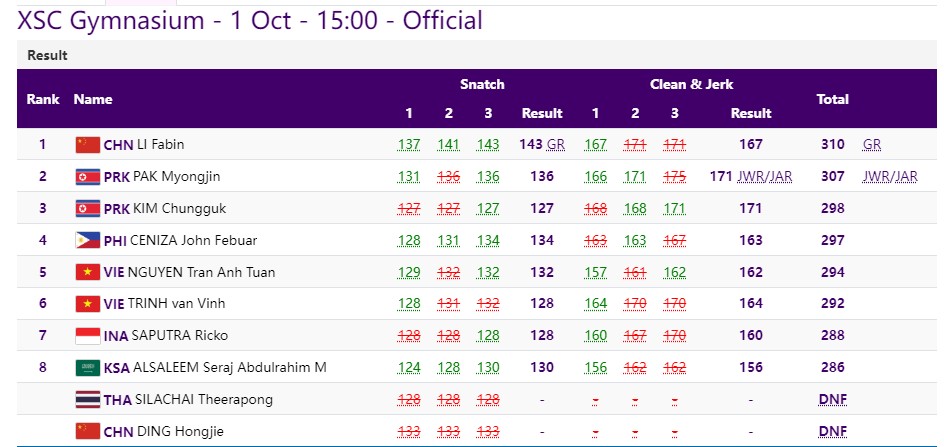Click the GR label next to total 310

click(872, 145)
